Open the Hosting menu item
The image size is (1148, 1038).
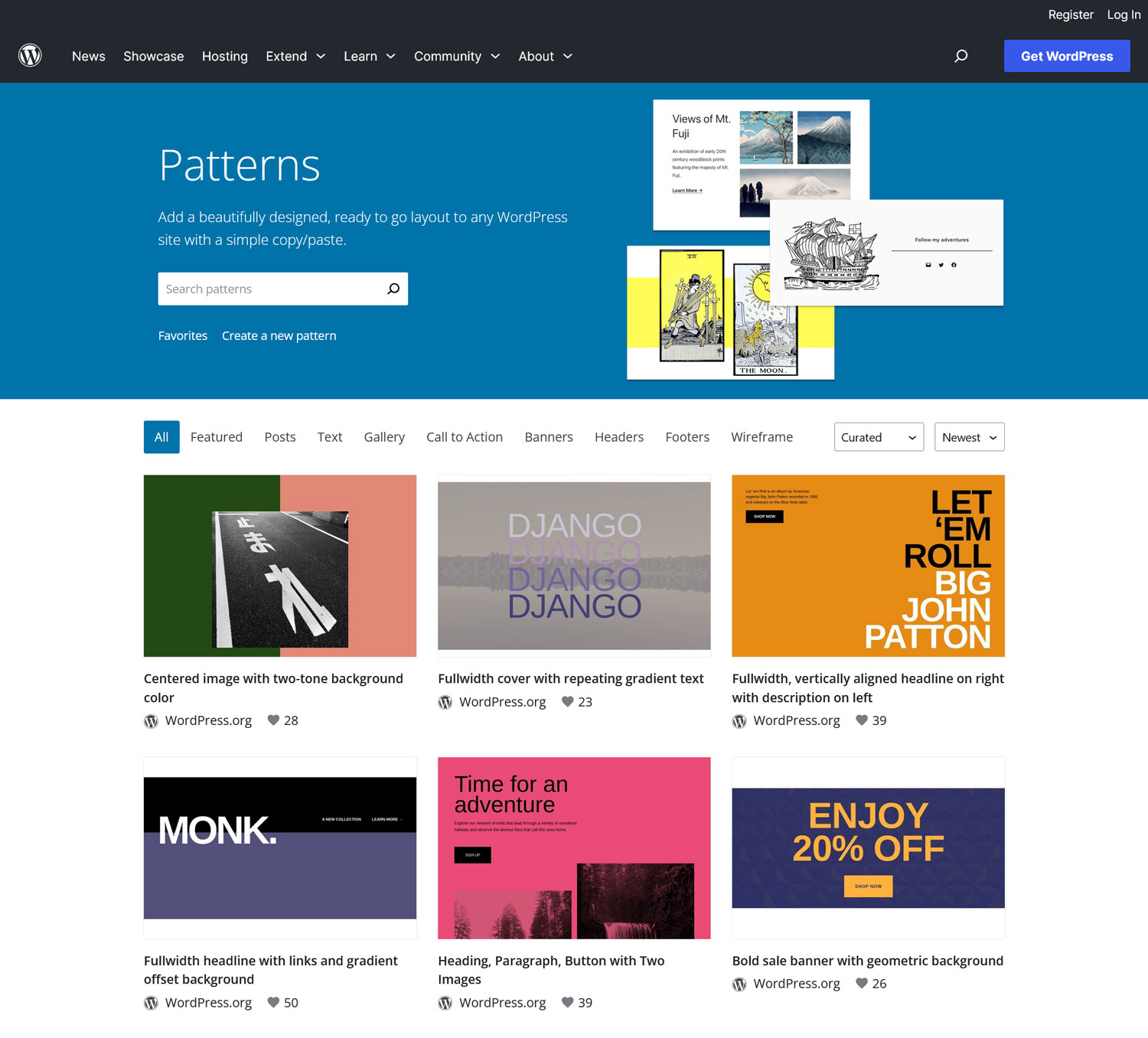click(x=224, y=56)
